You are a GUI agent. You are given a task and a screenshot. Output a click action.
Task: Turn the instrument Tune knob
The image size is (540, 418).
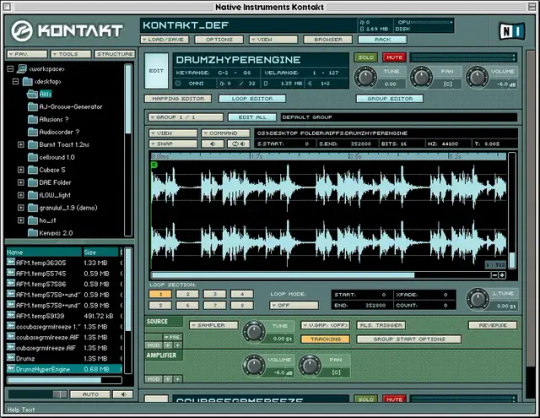(366, 77)
